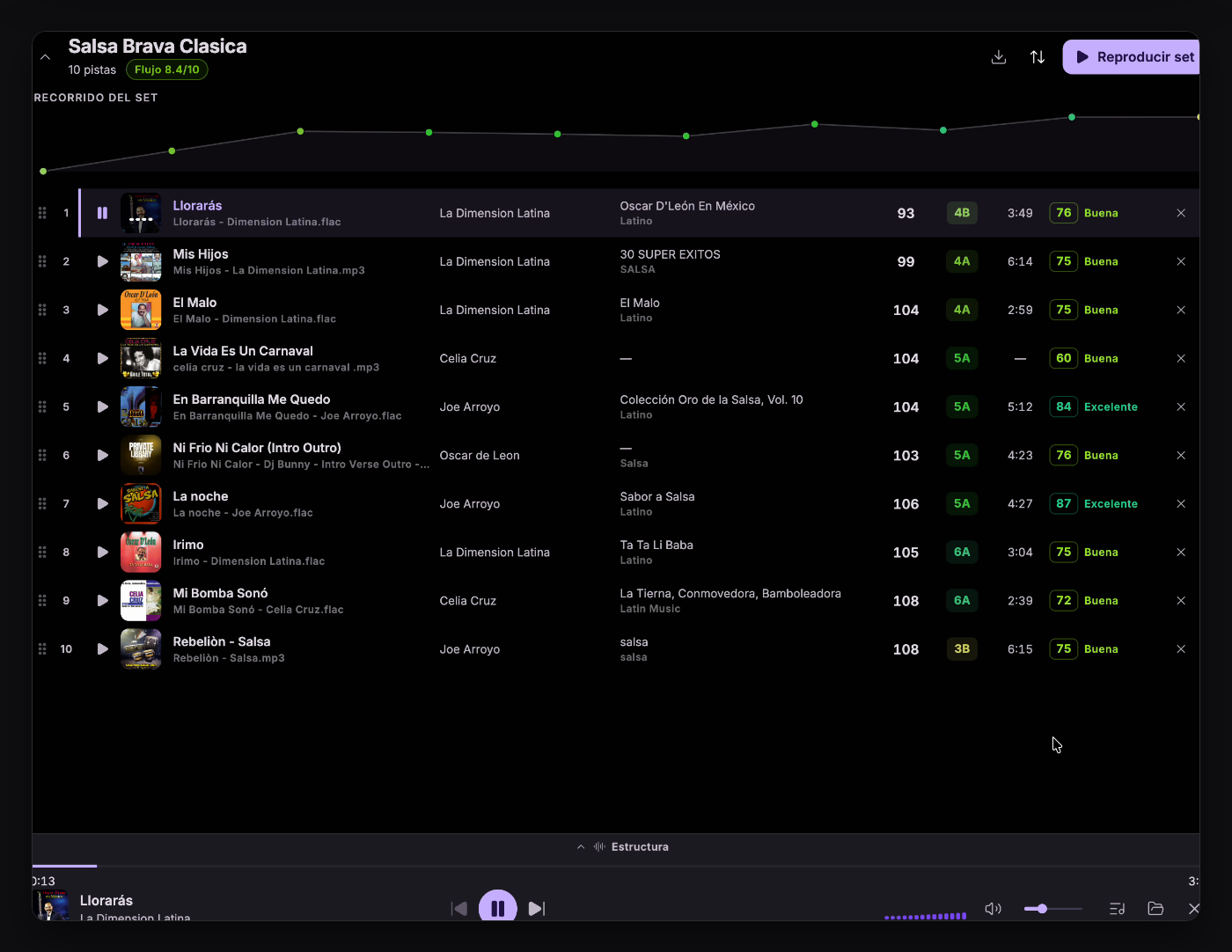Play the track Irimo

[x=102, y=552]
